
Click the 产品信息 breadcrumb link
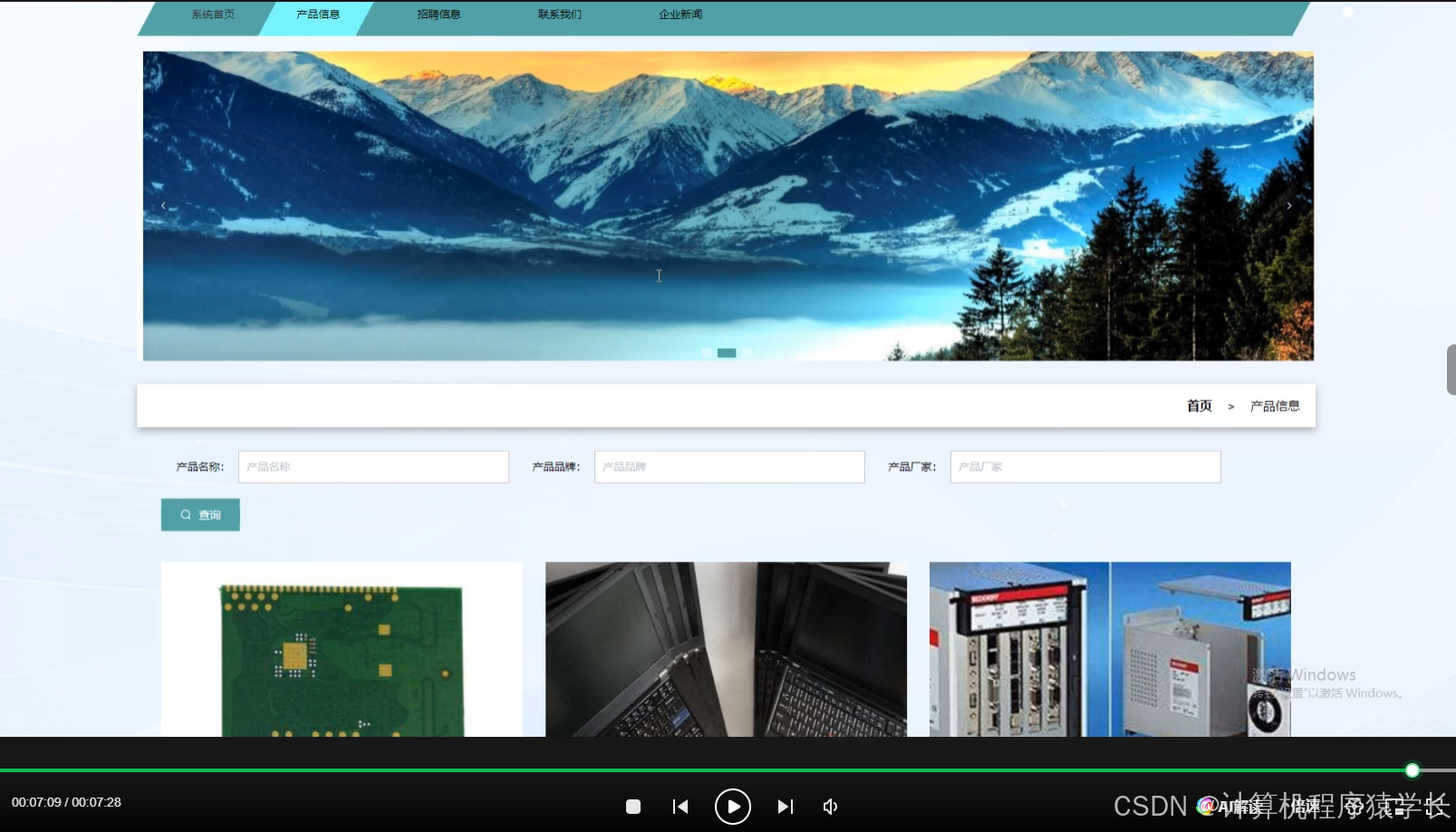(1275, 406)
